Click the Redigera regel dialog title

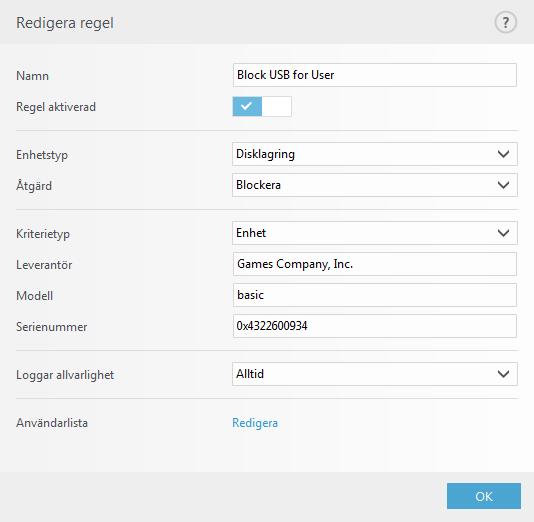coord(65,23)
